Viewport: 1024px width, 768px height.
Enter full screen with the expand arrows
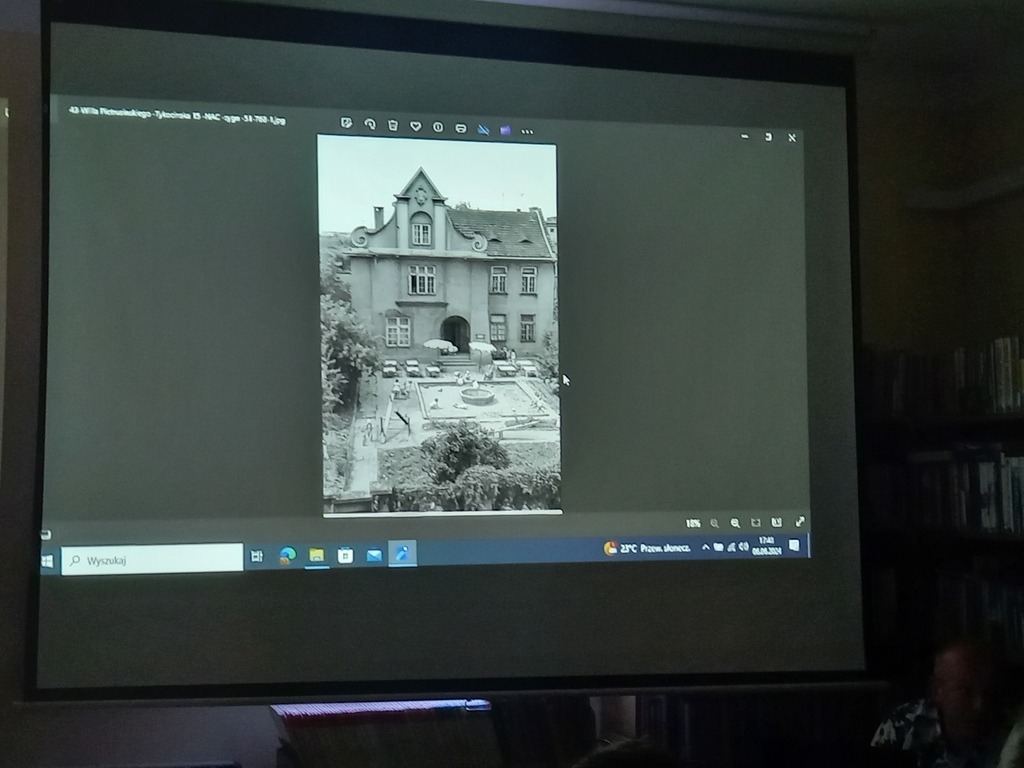pyautogui.click(x=800, y=521)
